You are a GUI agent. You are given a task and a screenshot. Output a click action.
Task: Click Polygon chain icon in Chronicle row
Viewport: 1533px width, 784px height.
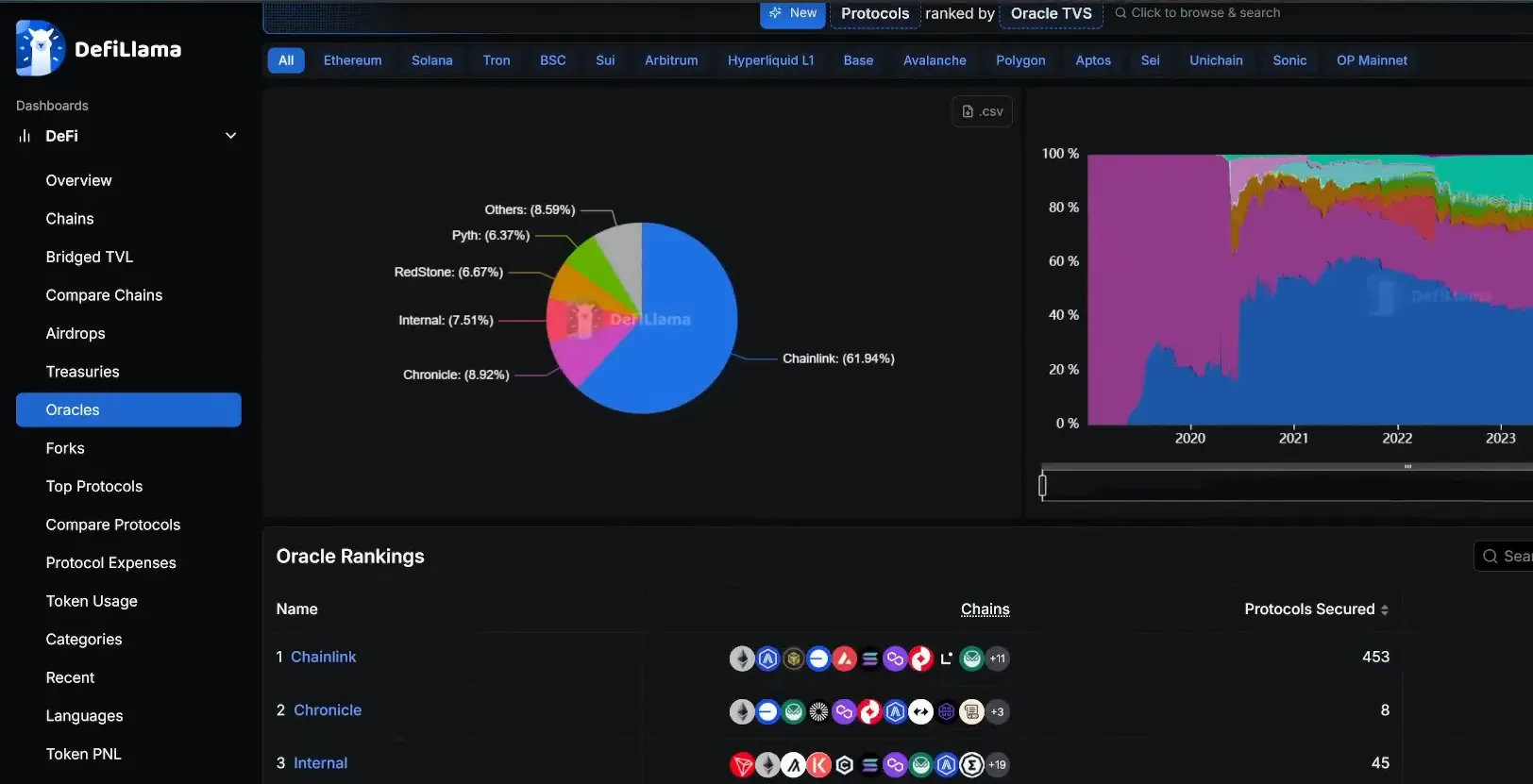click(844, 711)
